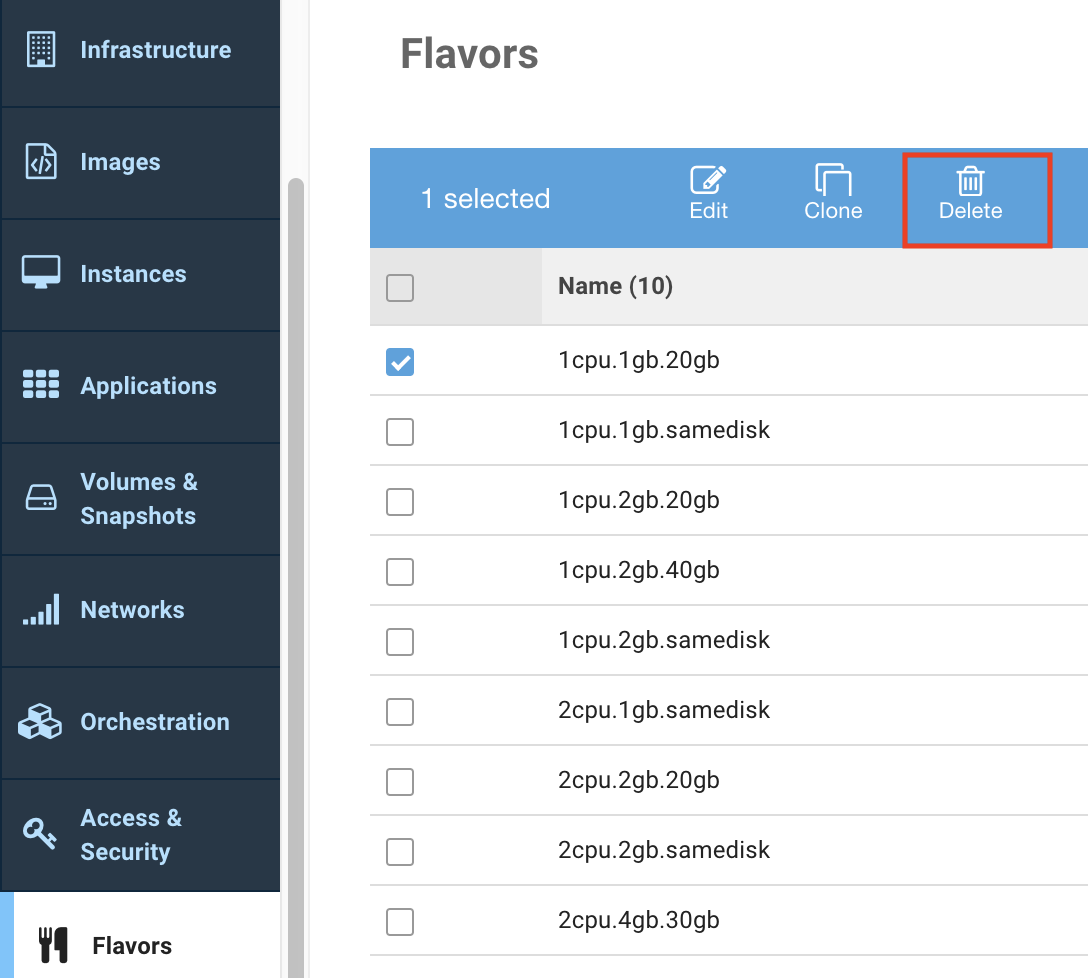Click the Edit pencil icon in toolbar
Screen dimensions: 1088x978
coord(709,181)
